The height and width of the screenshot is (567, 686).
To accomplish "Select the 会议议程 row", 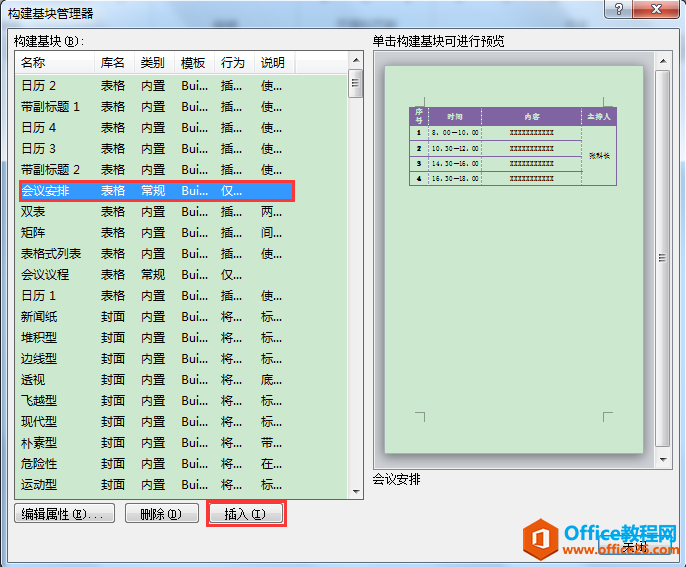I will pyautogui.click(x=158, y=275).
